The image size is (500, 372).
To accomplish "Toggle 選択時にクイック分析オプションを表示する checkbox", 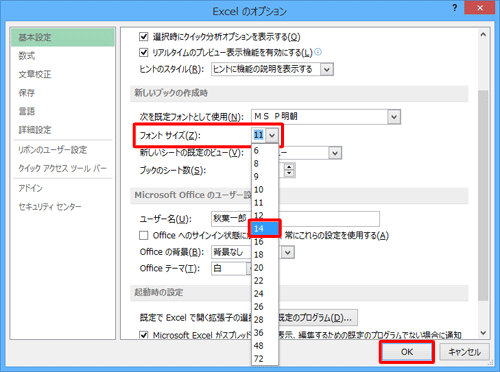I will click(x=144, y=36).
